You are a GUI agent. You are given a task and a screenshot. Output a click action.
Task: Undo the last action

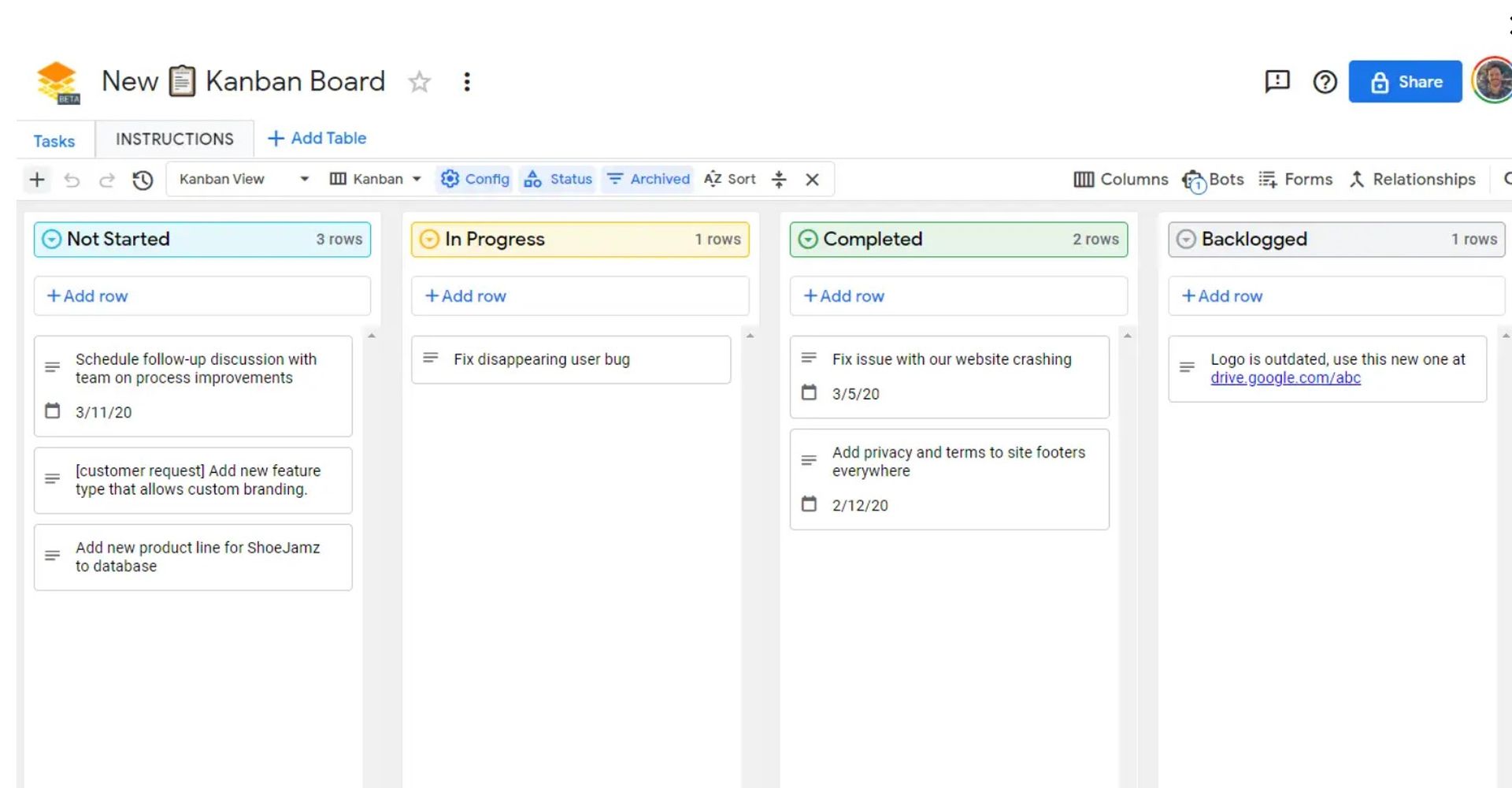tap(72, 179)
